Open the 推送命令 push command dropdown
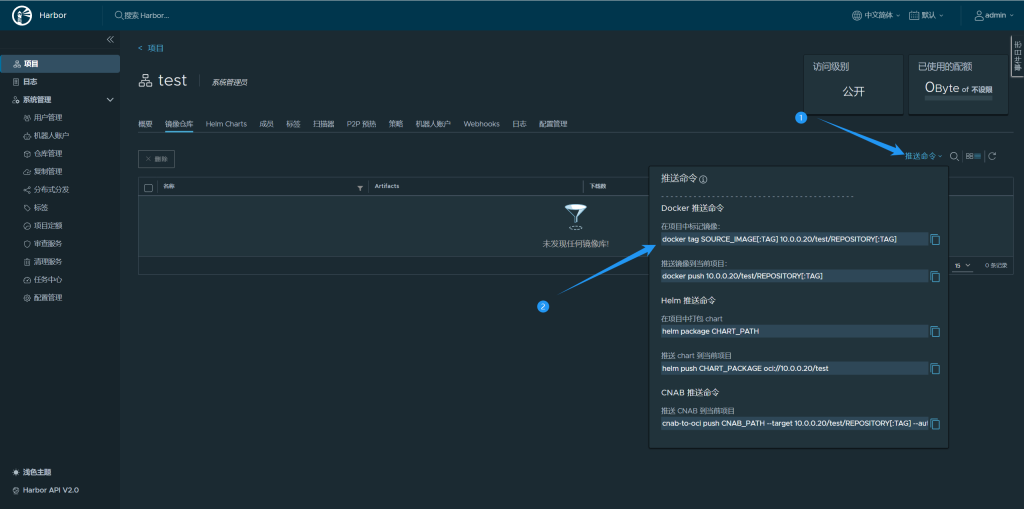Screen dimensions: 1024x509 coord(922,156)
